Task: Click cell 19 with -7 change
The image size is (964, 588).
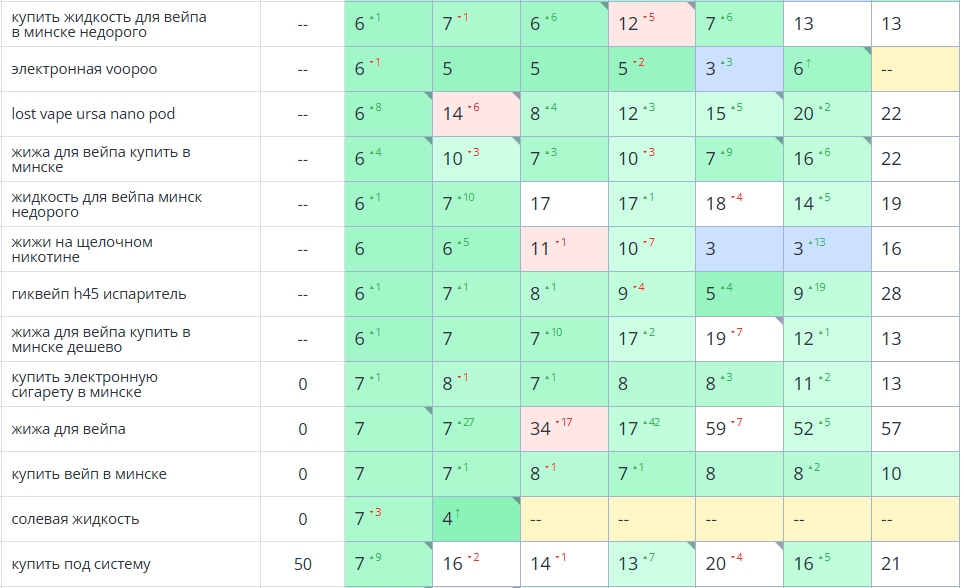Action: 739,339
